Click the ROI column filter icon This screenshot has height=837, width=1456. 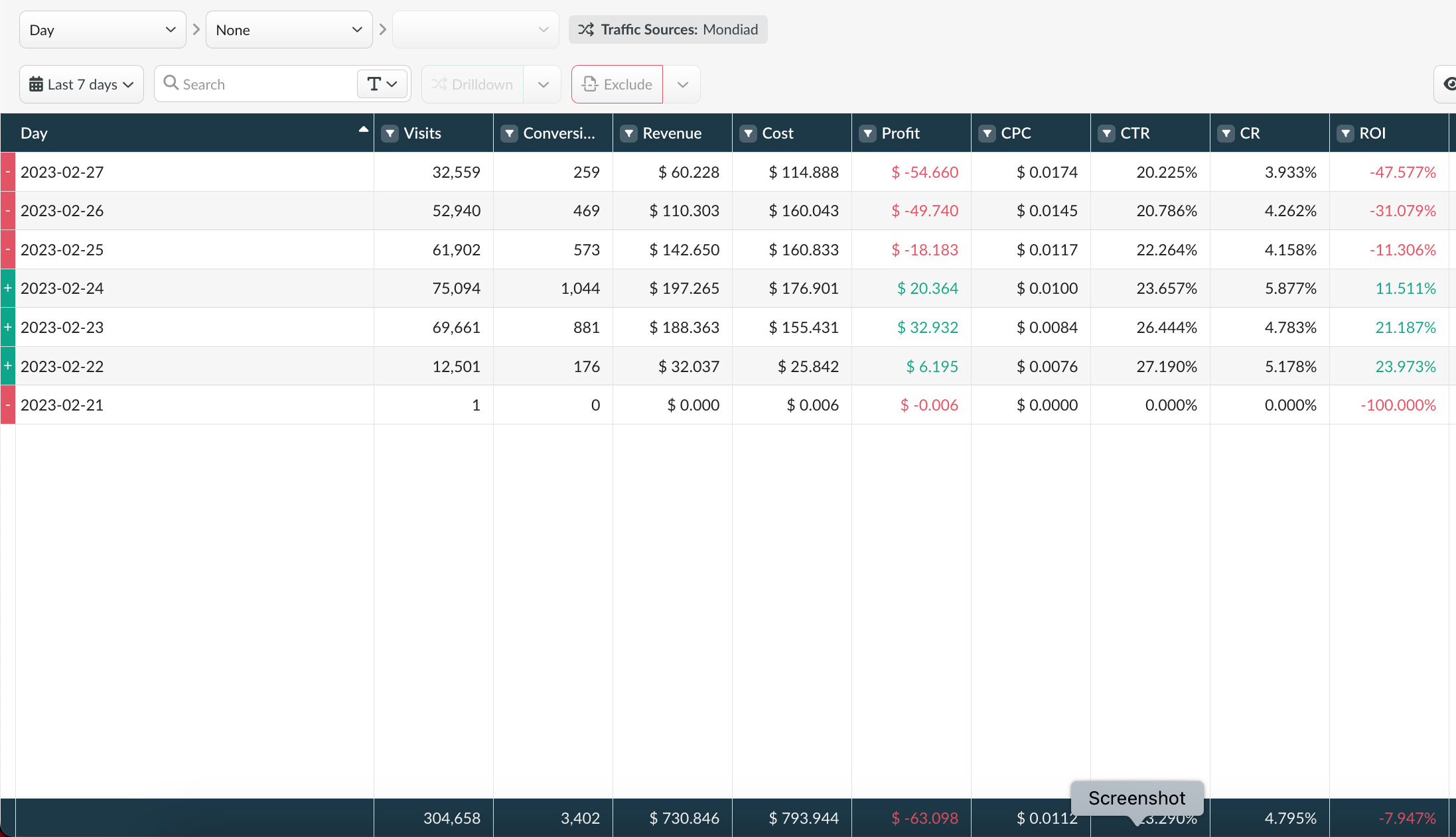[1346, 133]
